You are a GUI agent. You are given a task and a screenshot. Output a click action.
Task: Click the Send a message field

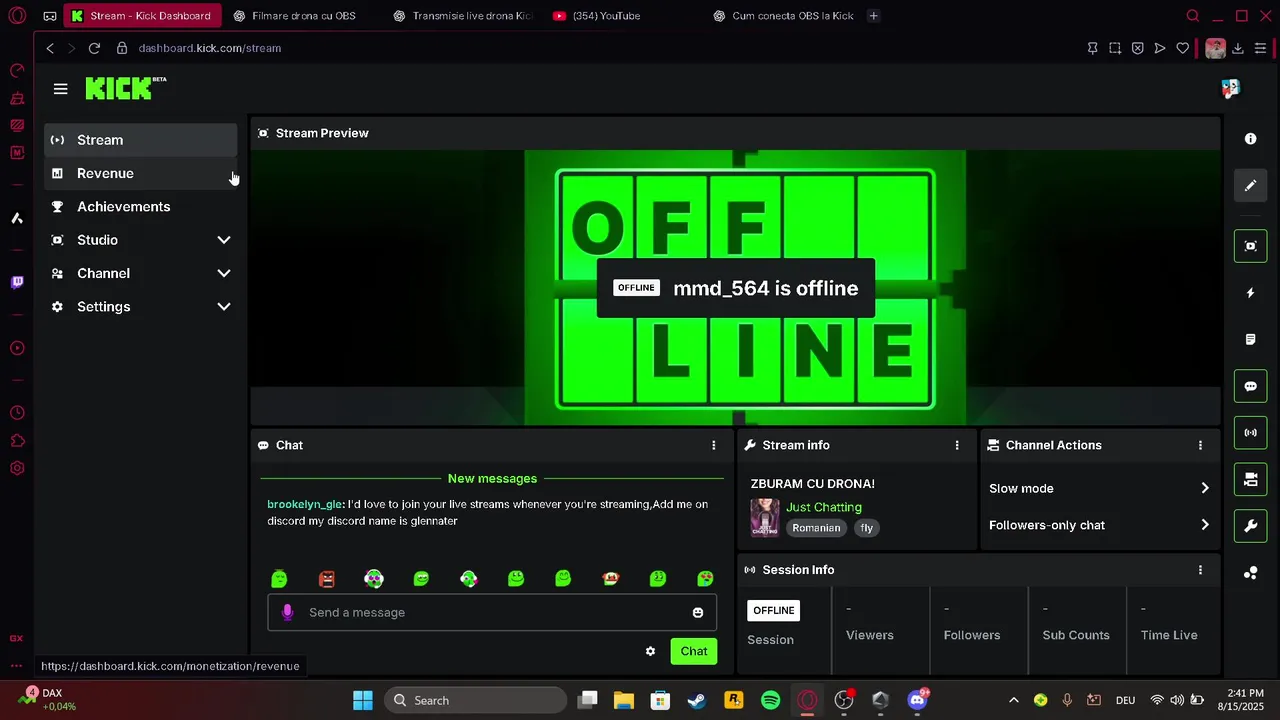coord(492,612)
